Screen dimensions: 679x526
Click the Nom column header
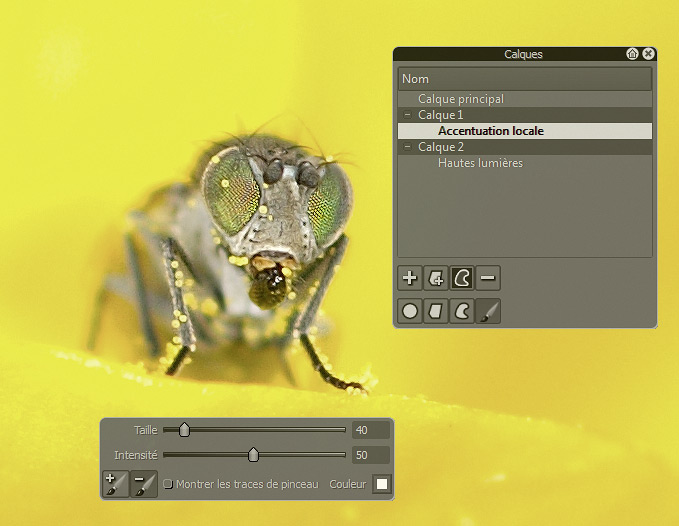525,79
